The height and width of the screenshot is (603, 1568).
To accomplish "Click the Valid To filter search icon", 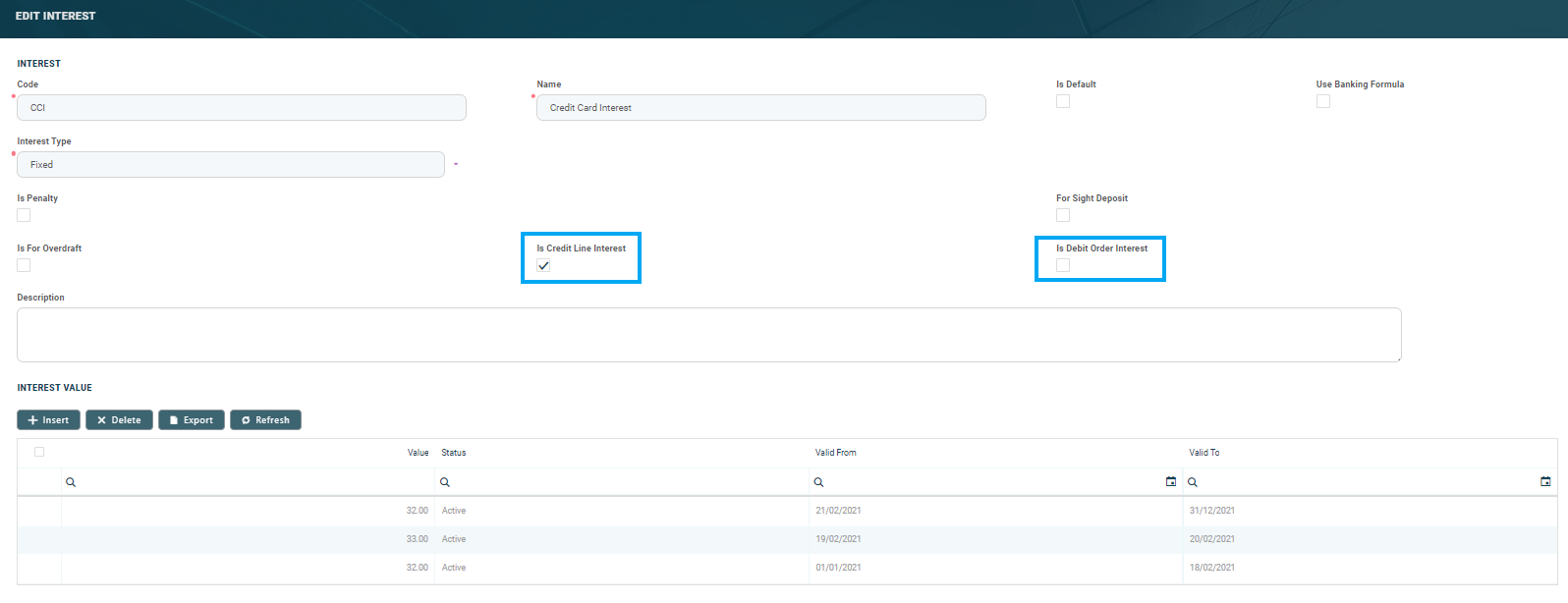I will point(1192,482).
